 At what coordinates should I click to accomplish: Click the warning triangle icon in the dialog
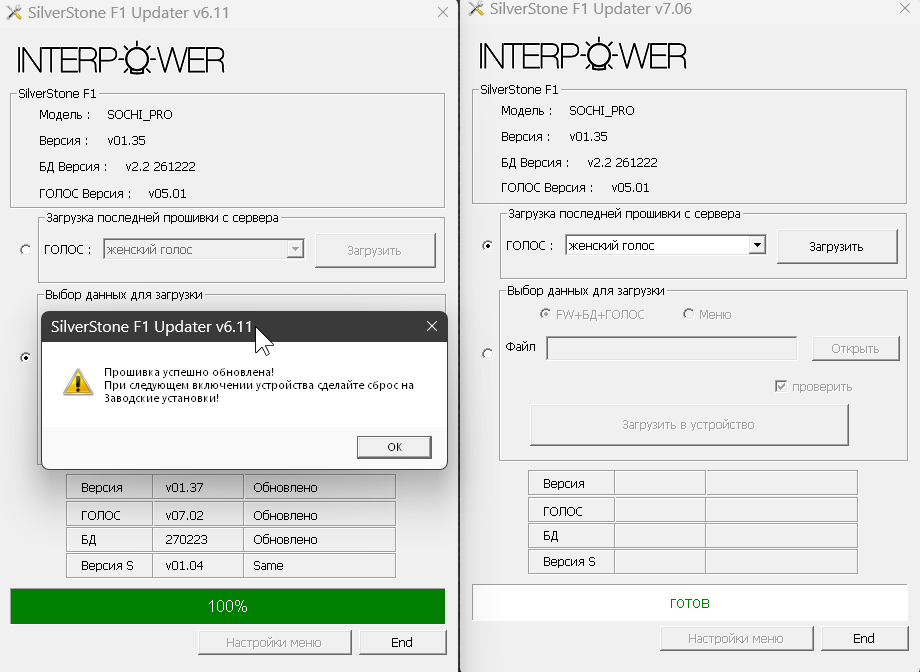click(77, 382)
